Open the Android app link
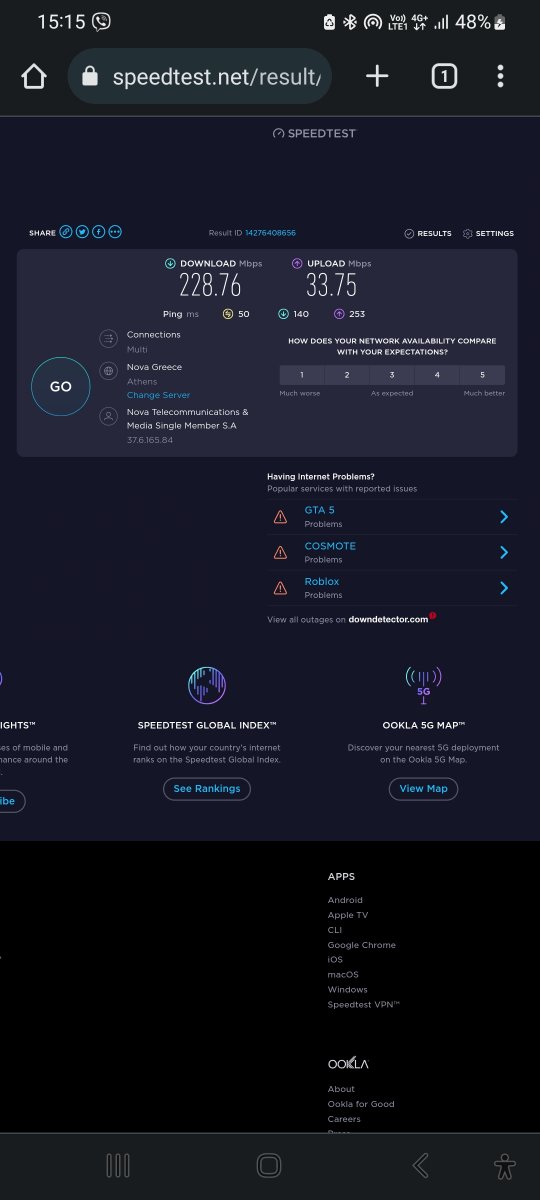 pos(345,900)
